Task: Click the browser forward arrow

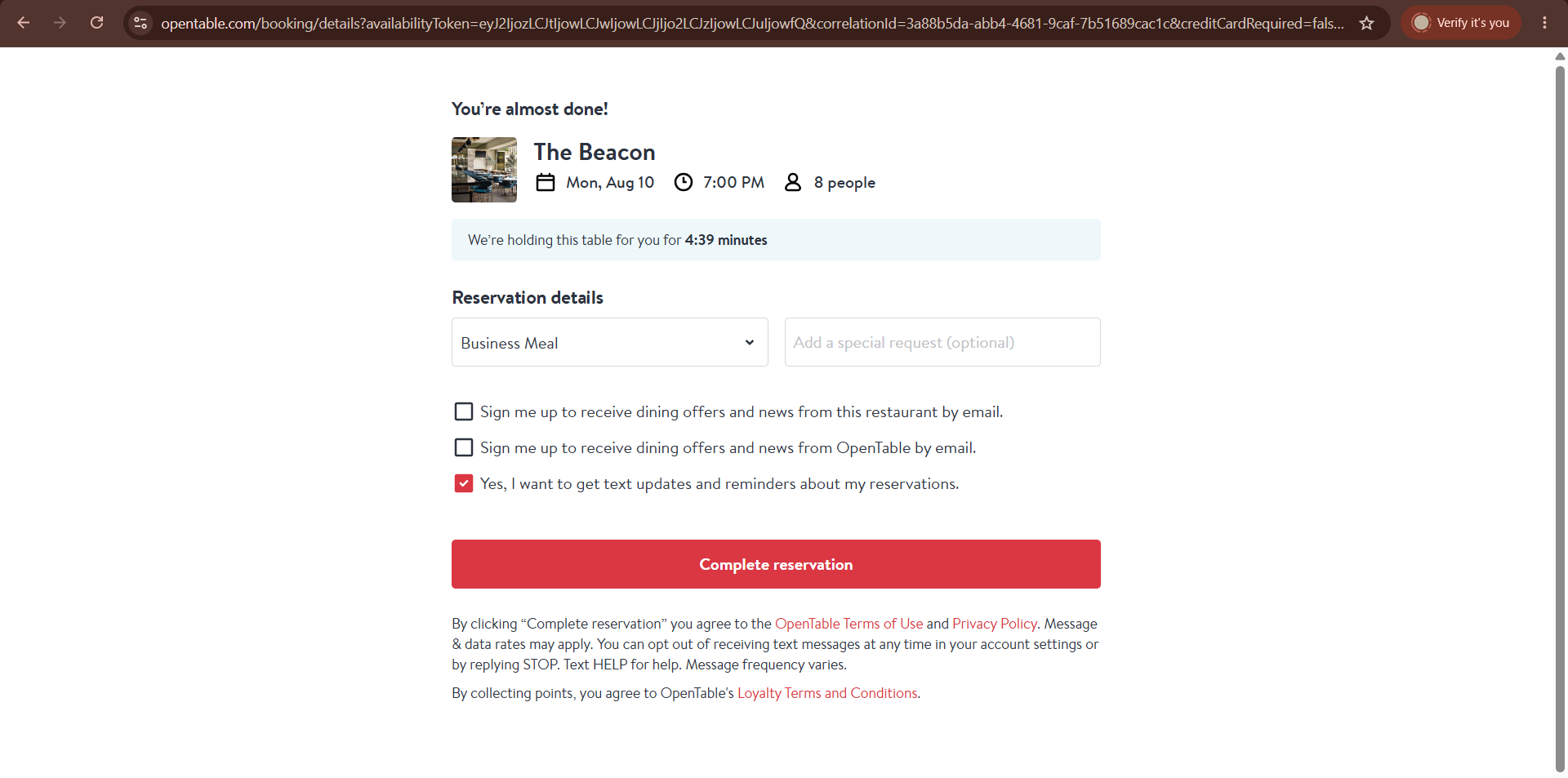Action: click(x=60, y=23)
